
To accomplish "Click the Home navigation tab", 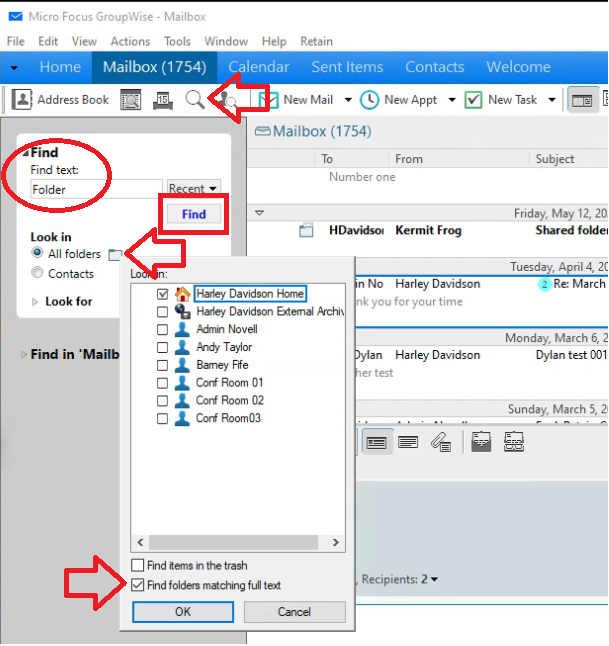I will click(60, 67).
